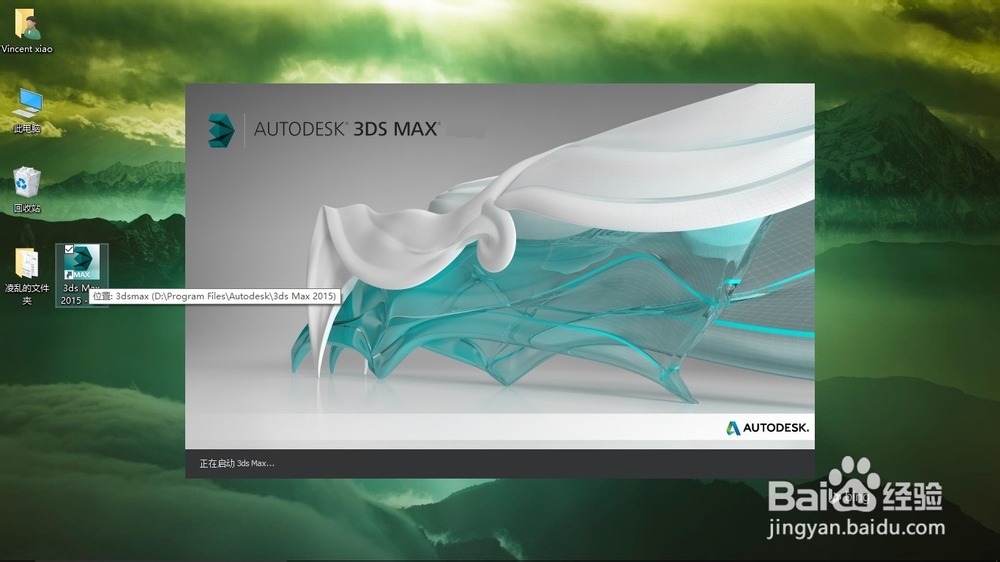The width and height of the screenshot is (1000, 562).
Task: Click the 3ds Max logo on splash screen
Action: click(221, 130)
